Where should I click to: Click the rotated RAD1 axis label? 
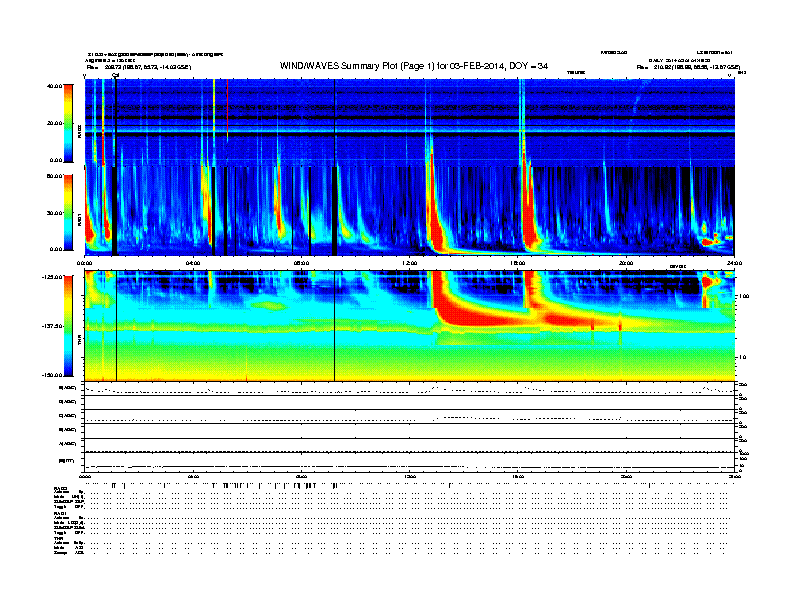79,219
